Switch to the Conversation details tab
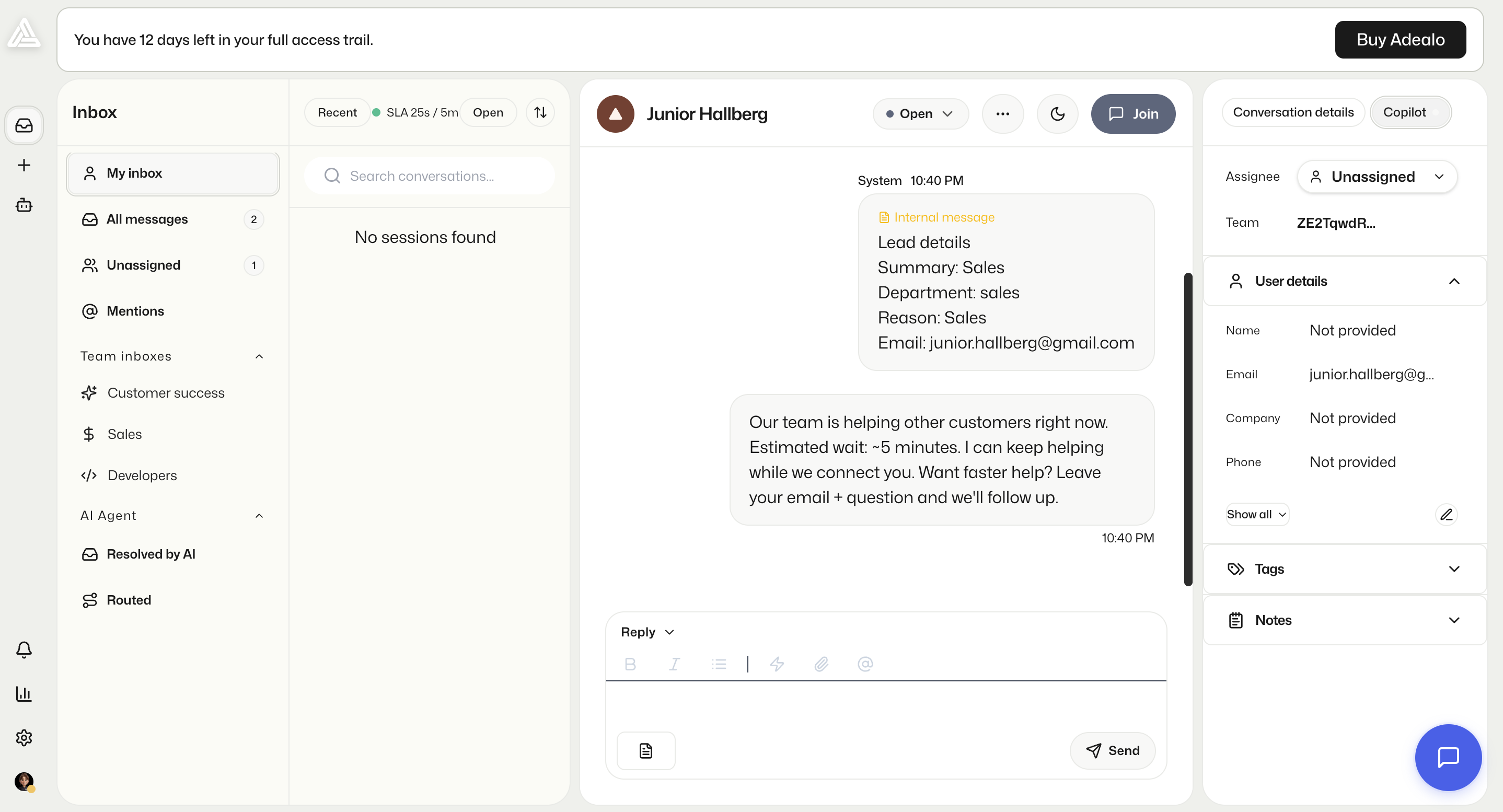1503x812 pixels. (1293, 112)
